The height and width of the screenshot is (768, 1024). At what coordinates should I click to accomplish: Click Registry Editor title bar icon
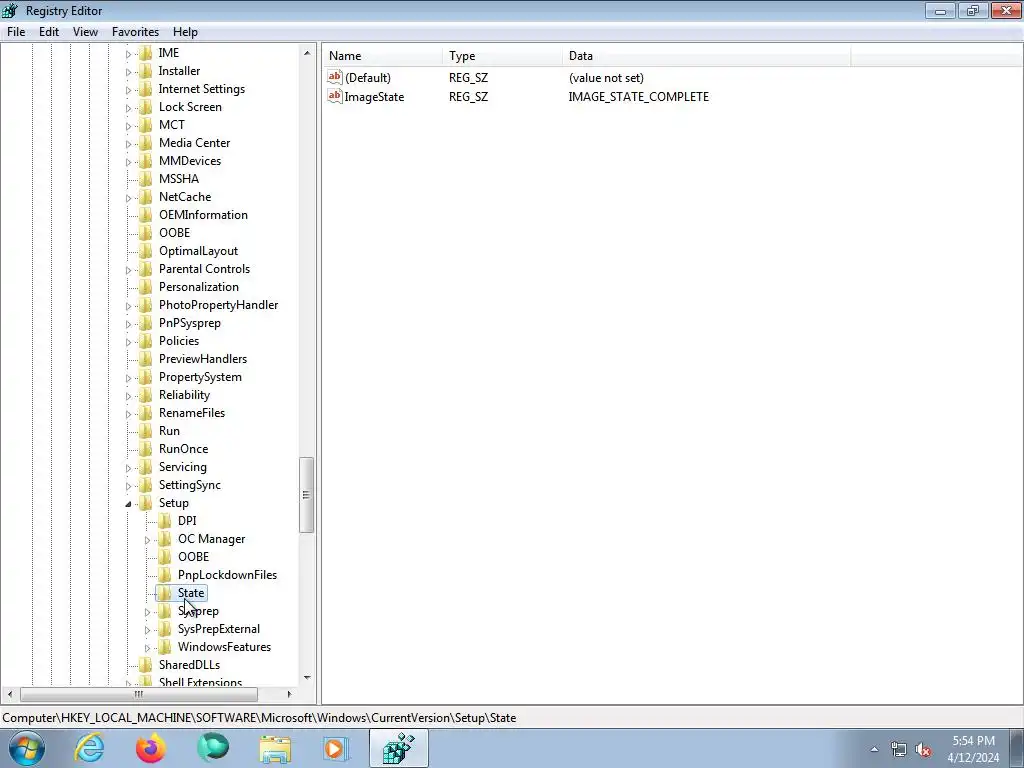(x=10, y=10)
